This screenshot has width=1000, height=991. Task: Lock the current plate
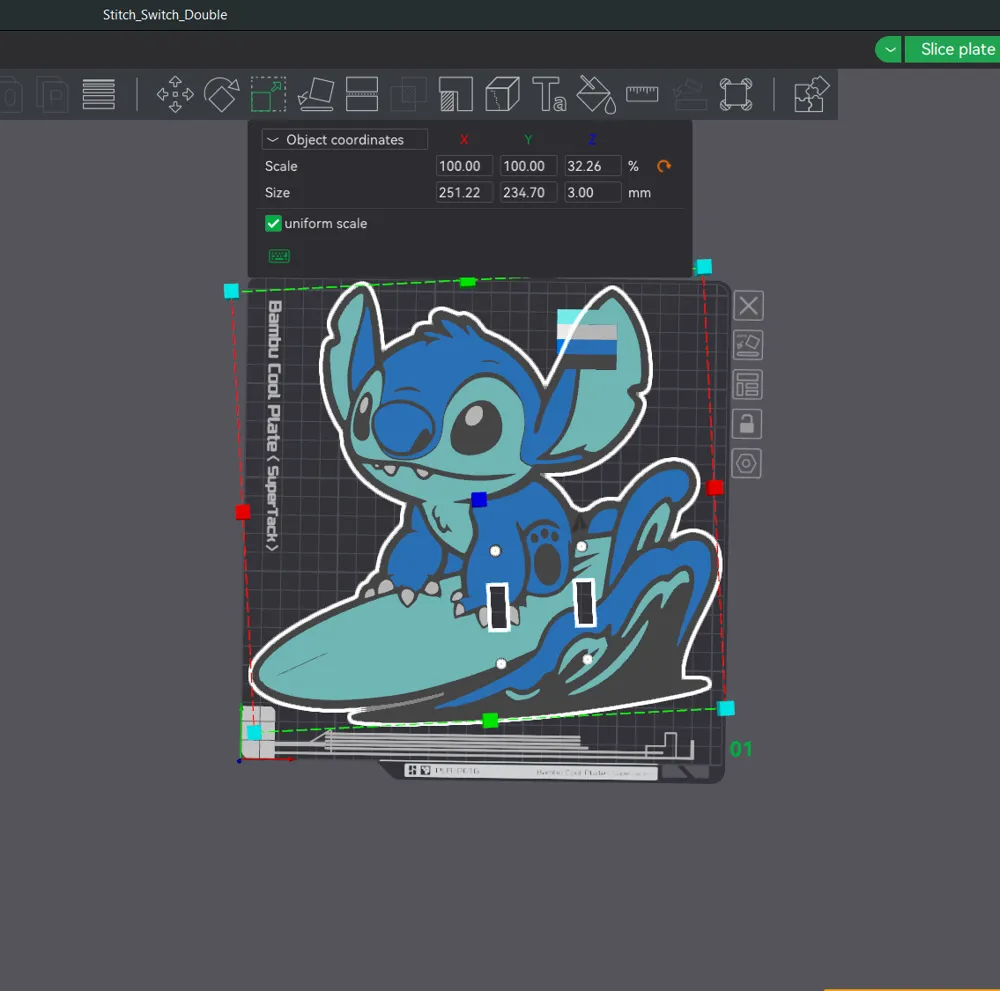(748, 423)
